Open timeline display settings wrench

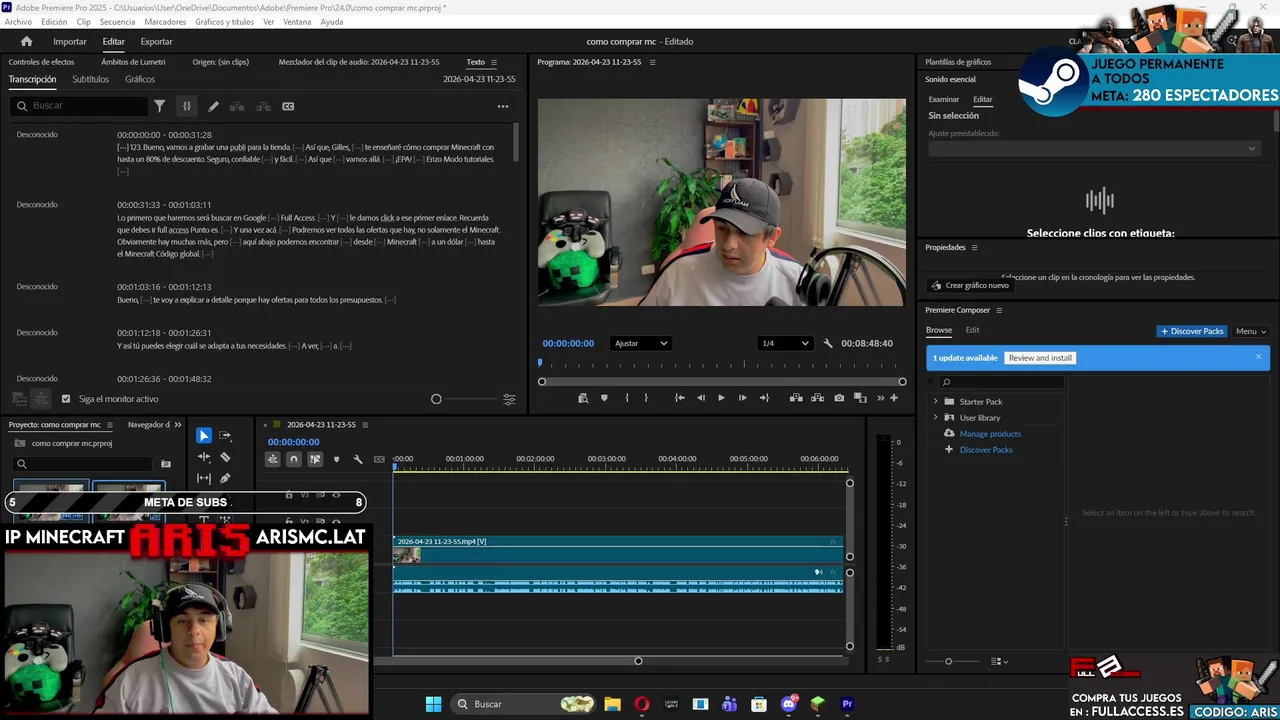point(358,459)
